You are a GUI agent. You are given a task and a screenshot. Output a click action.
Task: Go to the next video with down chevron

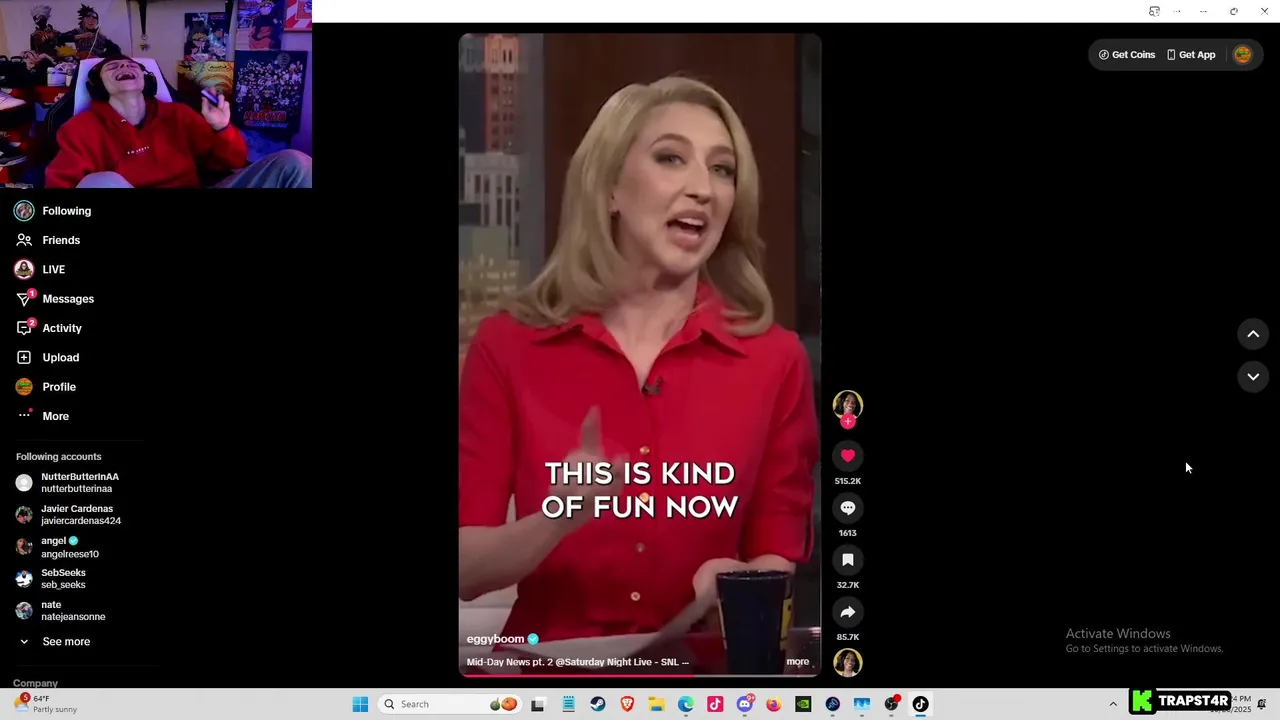point(1253,377)
